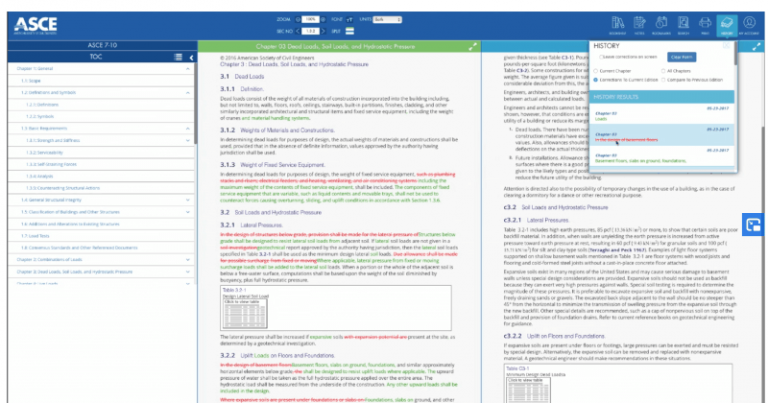The width and height of the screenshot is (768, 403).
Task: Click the Table C3-1 thumbnail
Action: pos(528,390)
